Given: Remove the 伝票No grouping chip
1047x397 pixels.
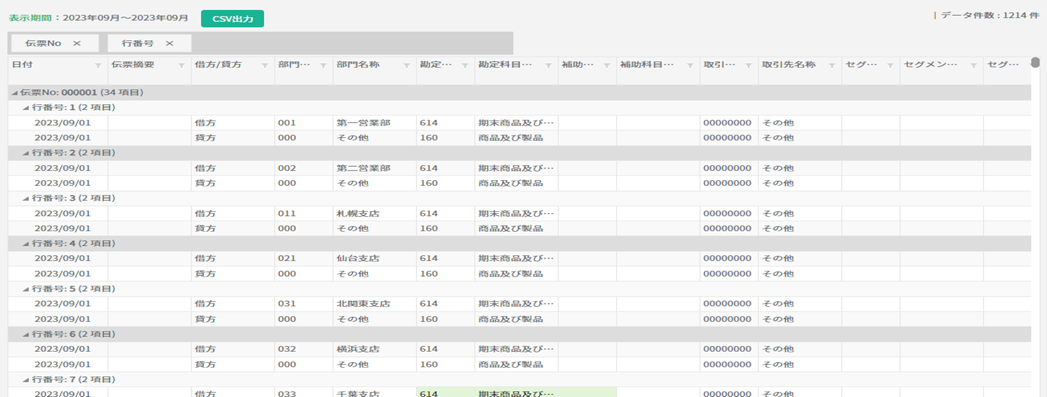Looking at the screenshot, I should [x=77, y=43].
